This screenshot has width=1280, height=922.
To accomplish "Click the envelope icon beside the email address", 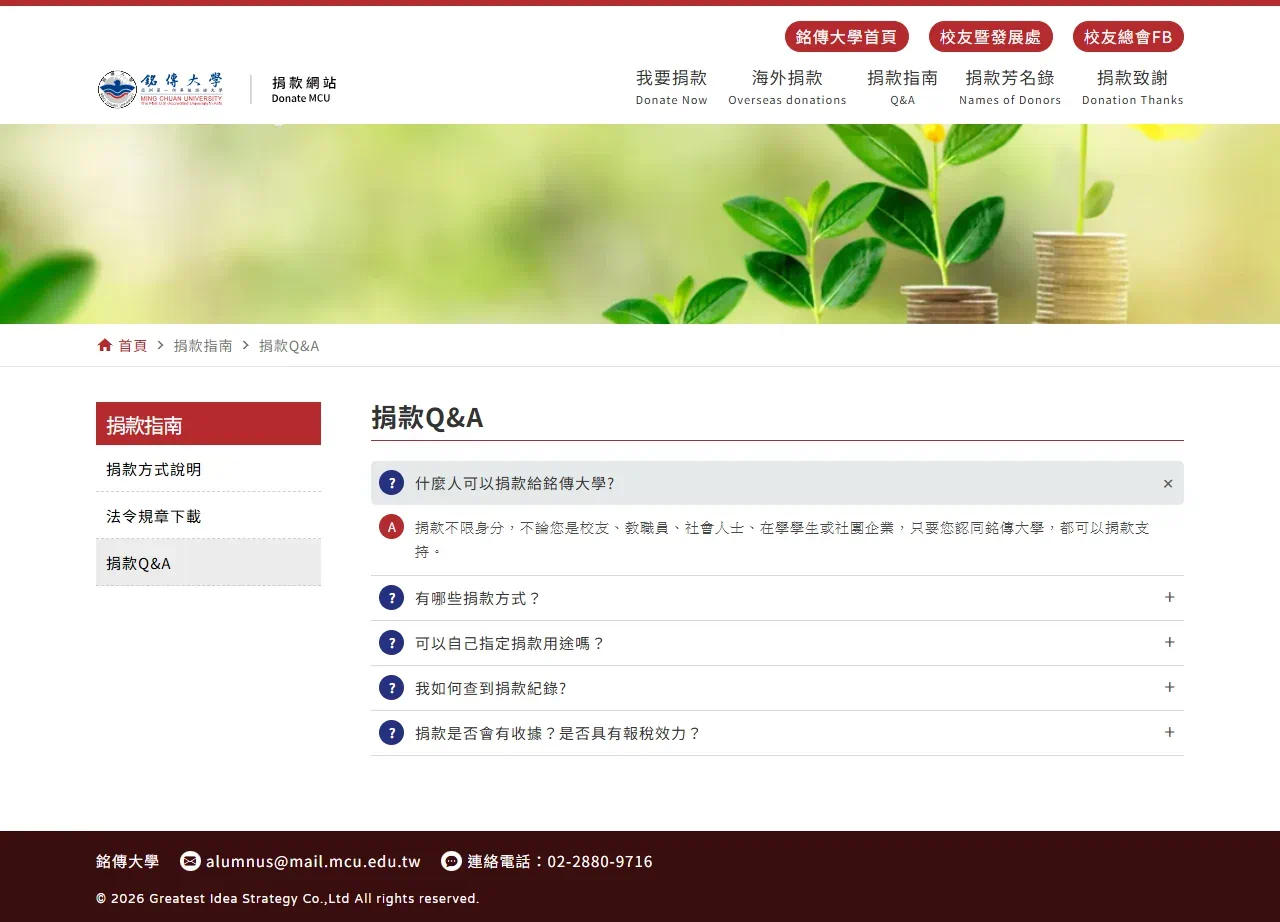I will tap(190, 861).
